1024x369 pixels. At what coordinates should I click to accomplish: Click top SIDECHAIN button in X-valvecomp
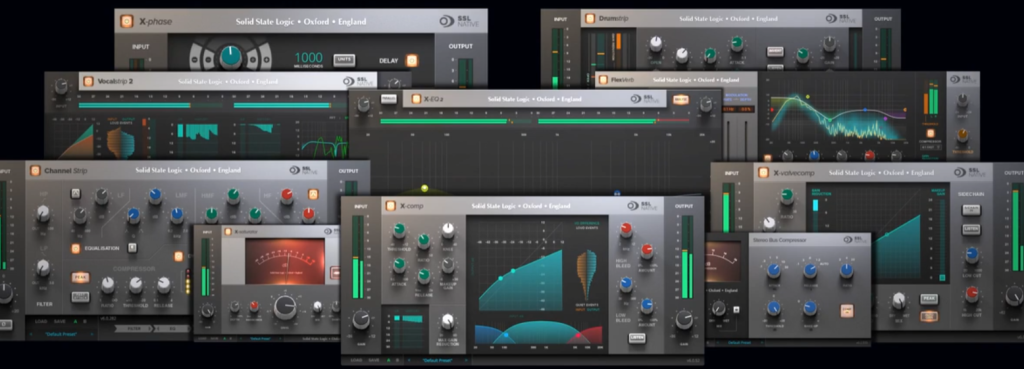(970, 210)
